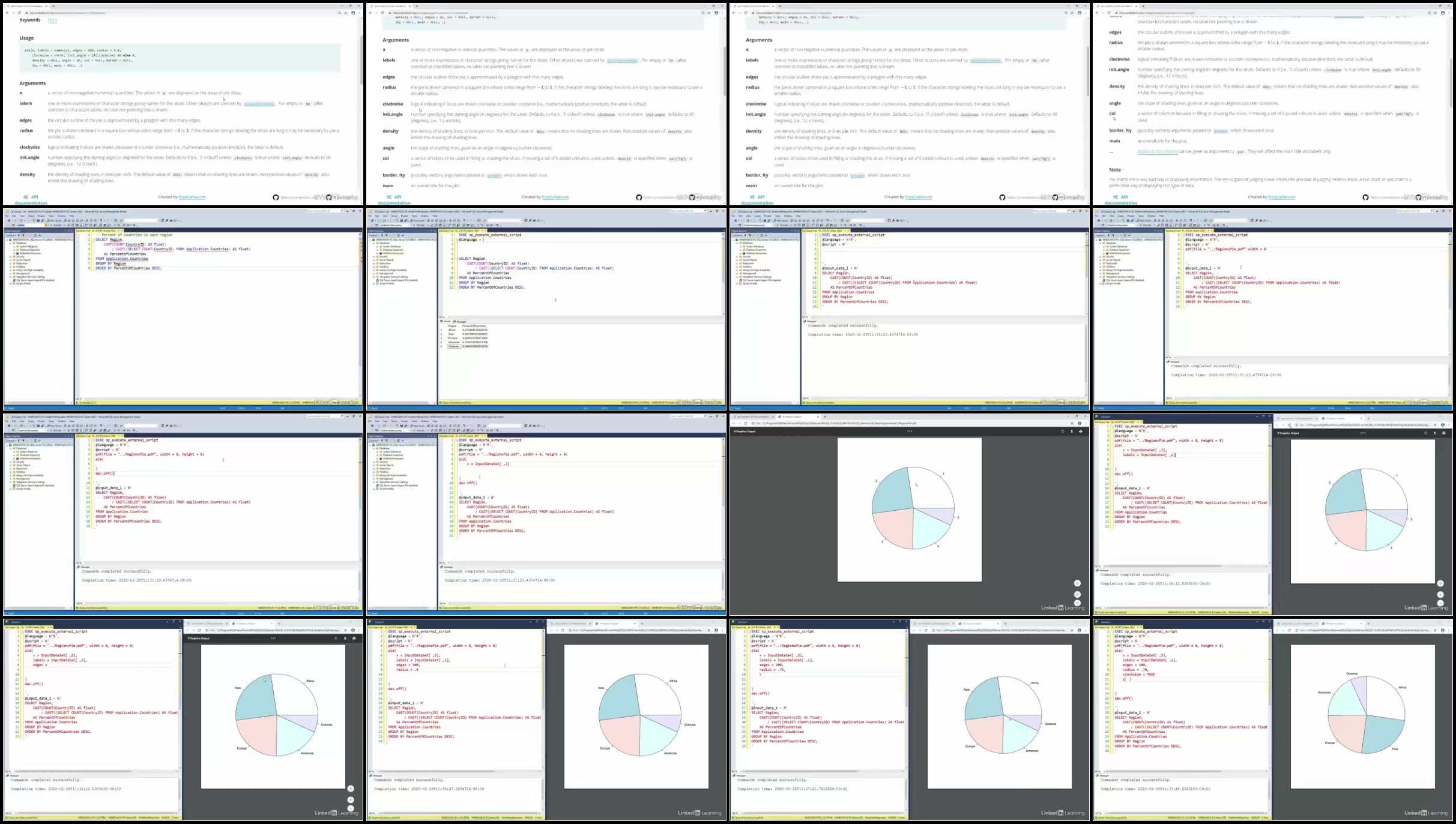Click PercentOfCountries column header in Results grid
Image resolution: width=1456 pixels, height=824 pixels.
474,326
